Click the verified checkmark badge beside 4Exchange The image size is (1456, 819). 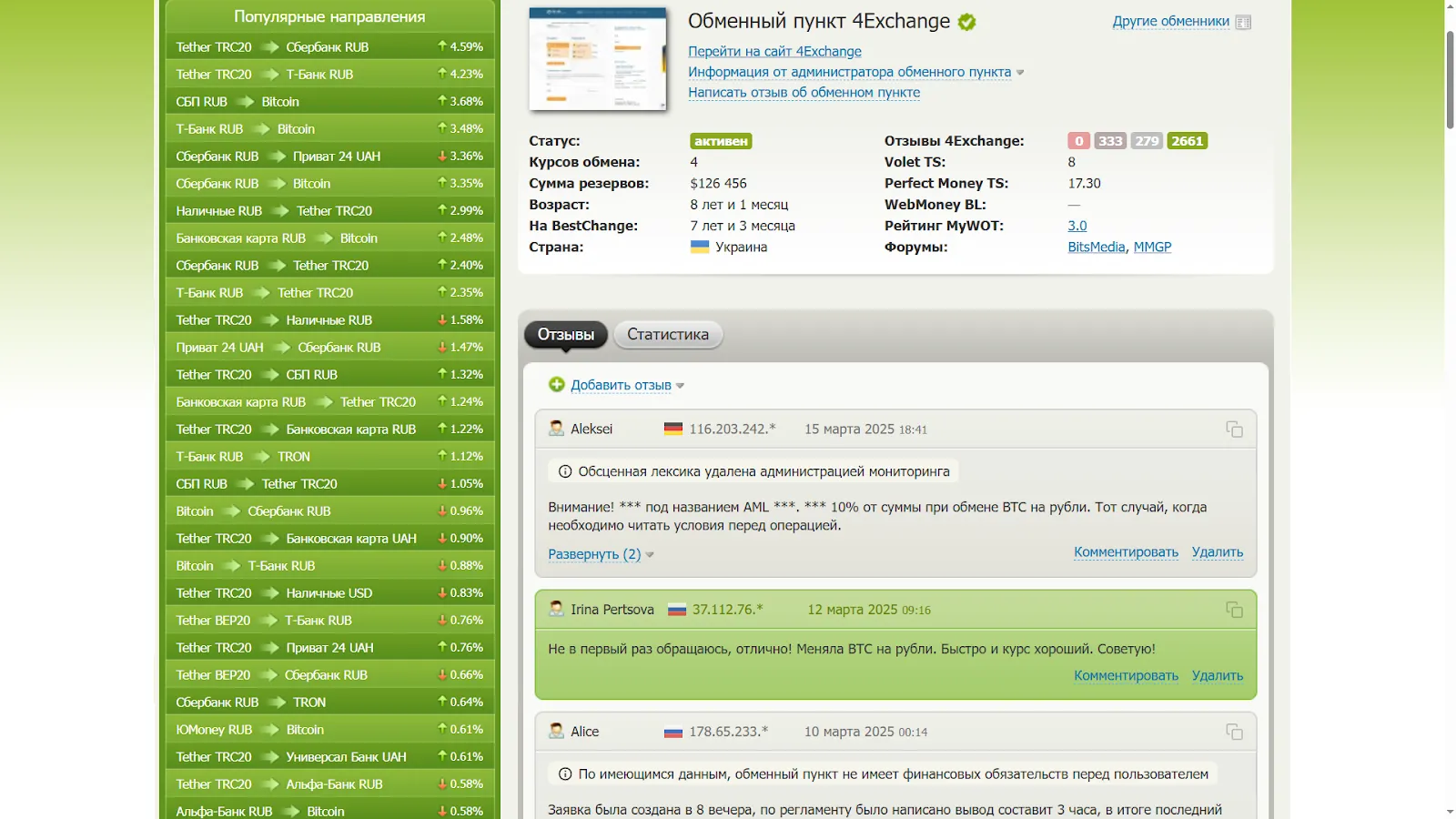click(966, 22)
